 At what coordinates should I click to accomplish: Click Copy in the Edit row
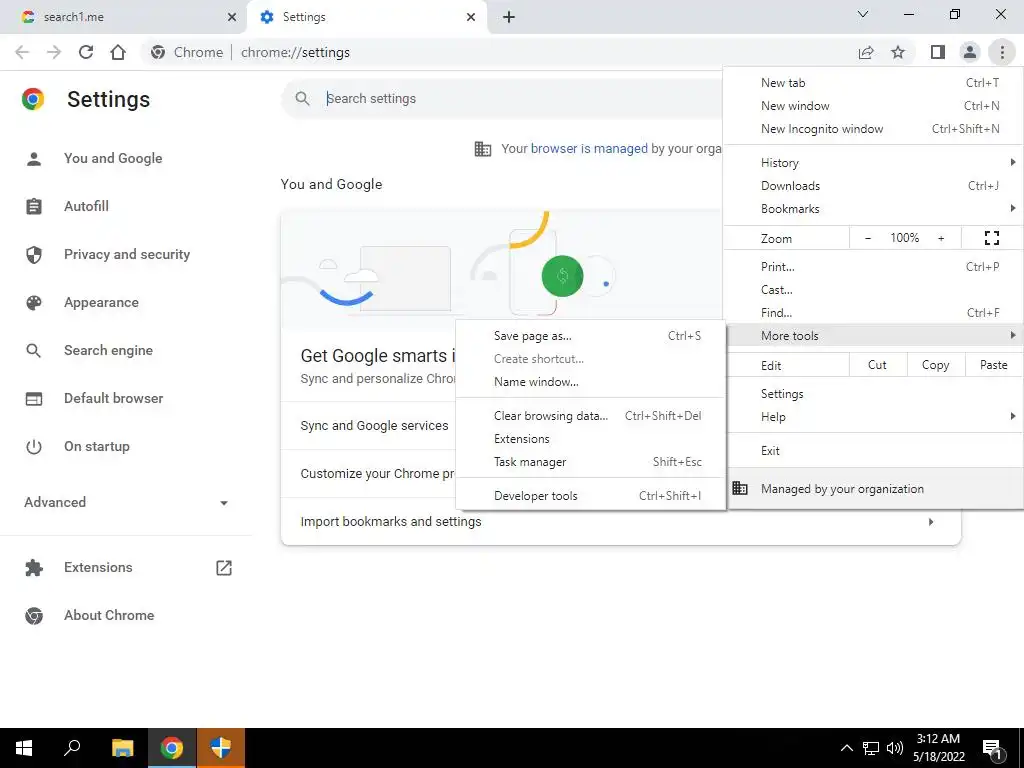935,365
